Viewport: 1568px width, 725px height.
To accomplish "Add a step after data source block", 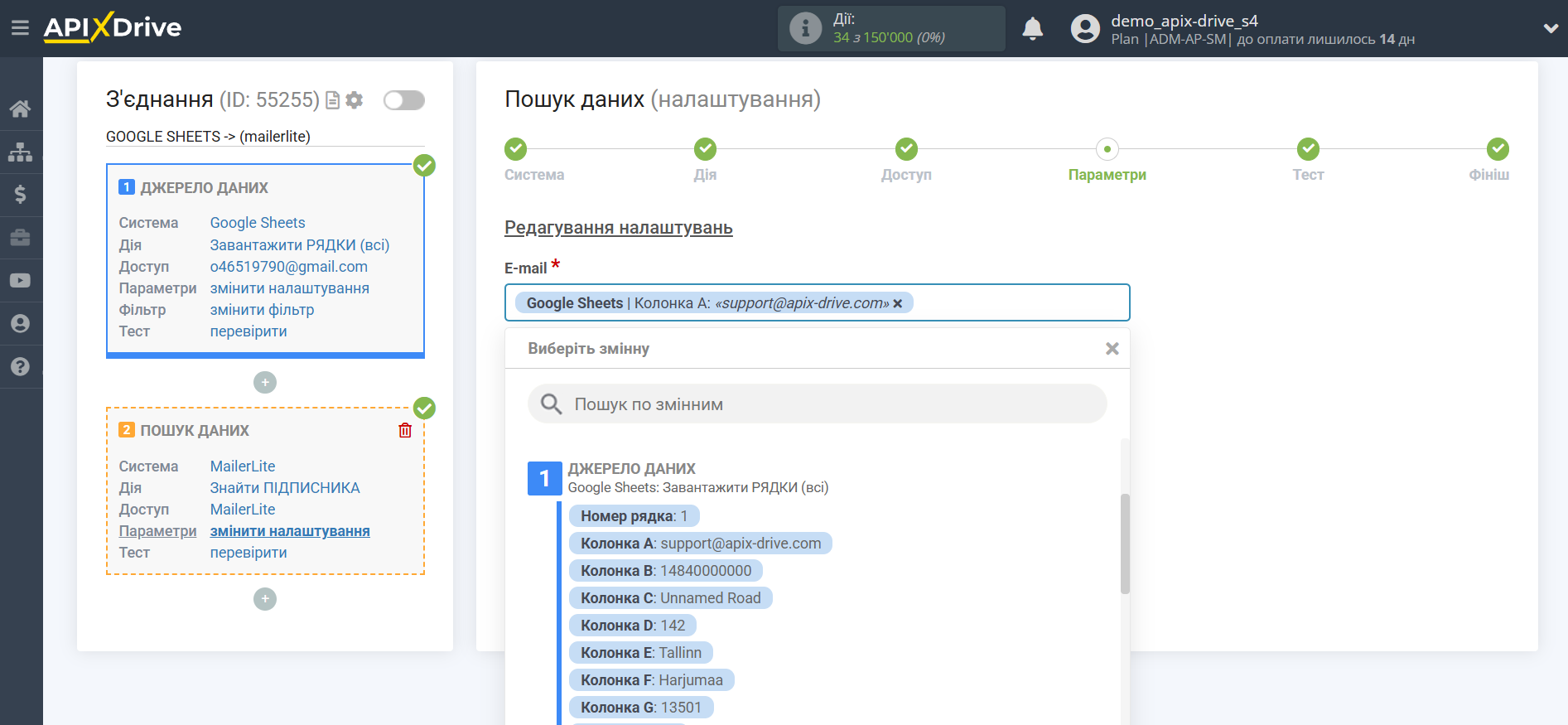I will click(265, 382).
